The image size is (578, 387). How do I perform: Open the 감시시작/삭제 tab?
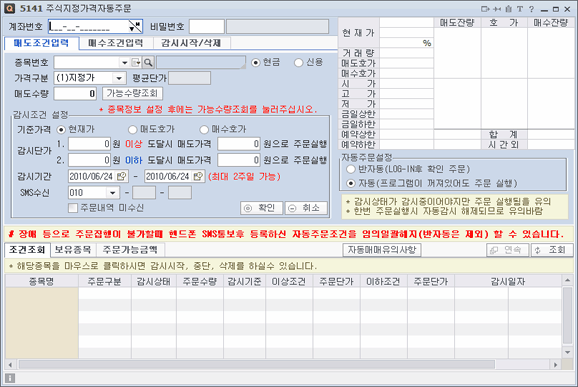click(x=191, y=43)
